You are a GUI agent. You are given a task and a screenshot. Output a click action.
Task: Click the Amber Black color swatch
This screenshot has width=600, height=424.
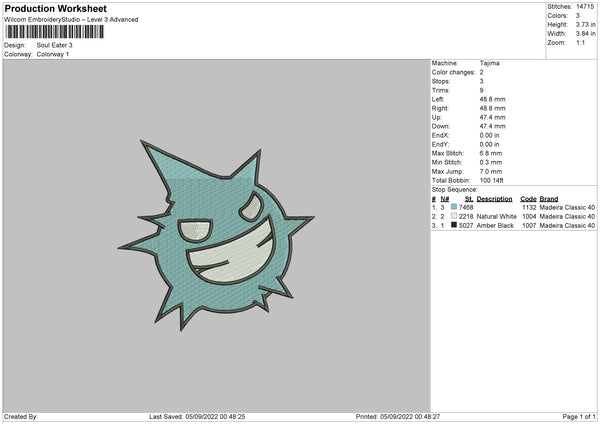click(x=454, y=225)
